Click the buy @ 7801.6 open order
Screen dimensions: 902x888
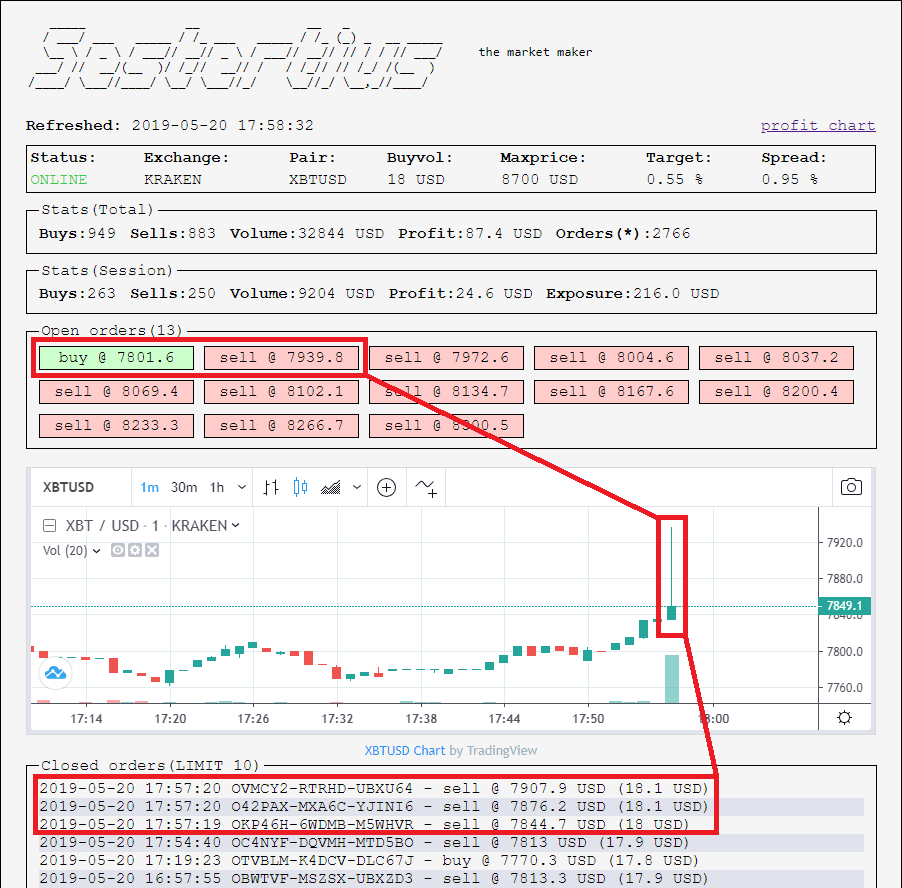click(116, 358)
